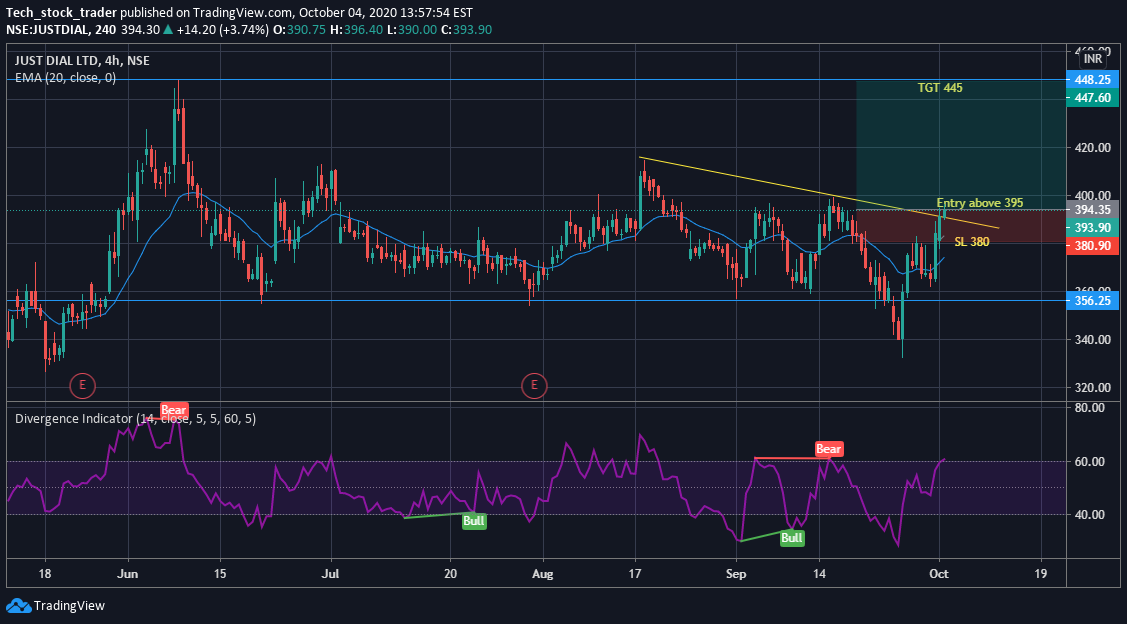Click the green target zone rectangle

[x=960, y=145]
